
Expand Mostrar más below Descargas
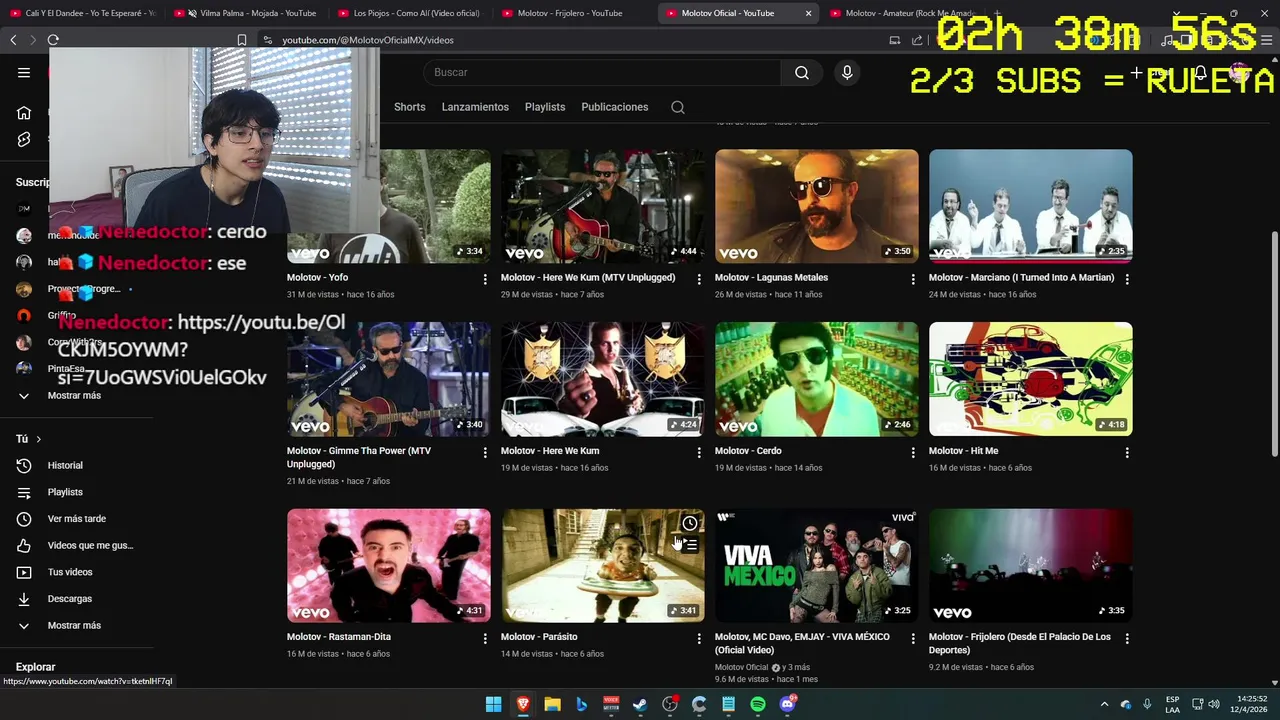point(76,626)
